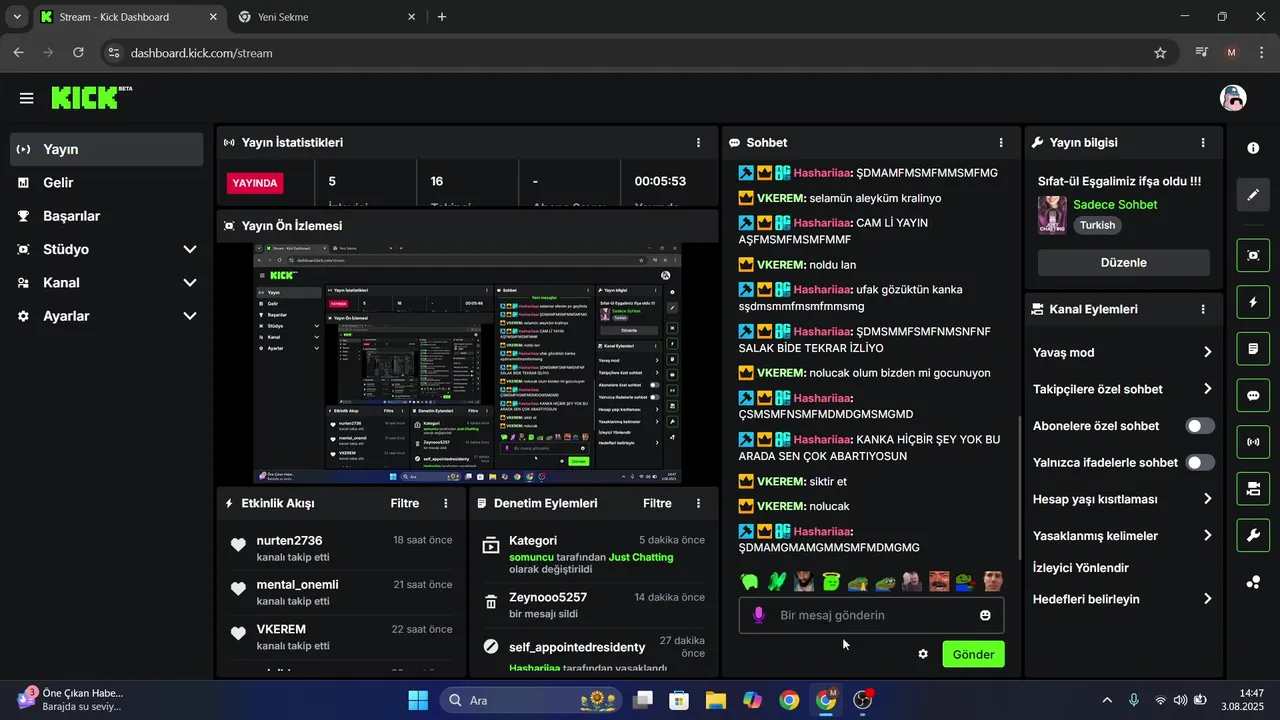Screen dimensions: 1280x720
Task: Open Takipçilere özel sohbet options
Action: [x=1124, y=389]
